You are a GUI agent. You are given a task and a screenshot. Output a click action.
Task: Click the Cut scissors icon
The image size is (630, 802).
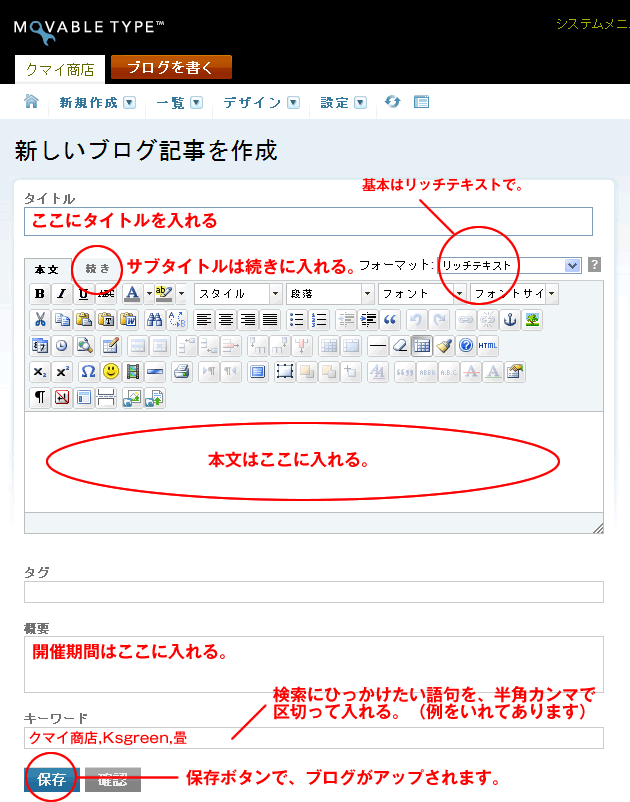click(40, 320)
